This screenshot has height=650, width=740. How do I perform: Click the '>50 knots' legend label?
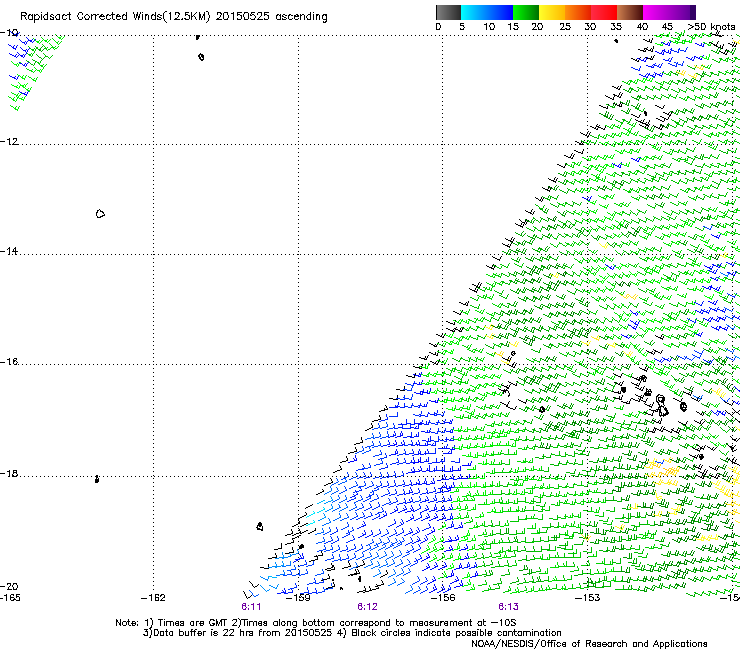click(x=711, y=27)
